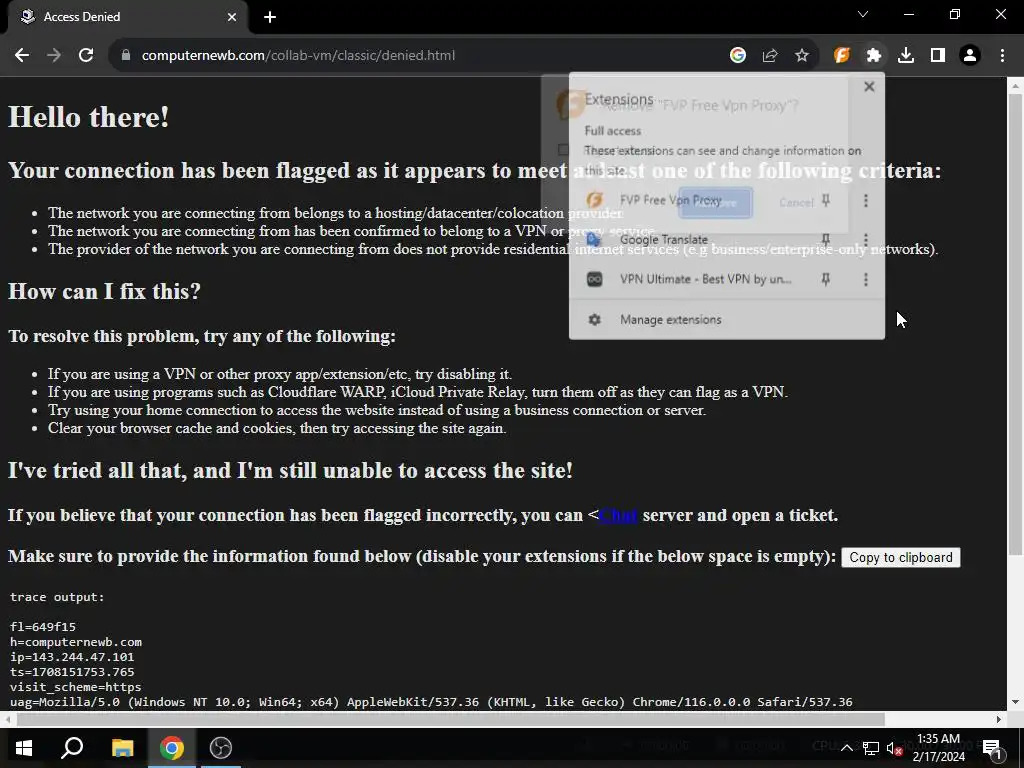Toggle the Chrome side panel
This screenshot has width=1024, height=768.
point(938,56)
